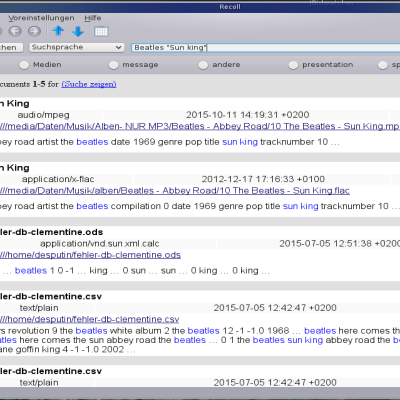Open the fehler-db-clementine.ods link
This screenshot has width=400, height=400.
coord(90,255)
